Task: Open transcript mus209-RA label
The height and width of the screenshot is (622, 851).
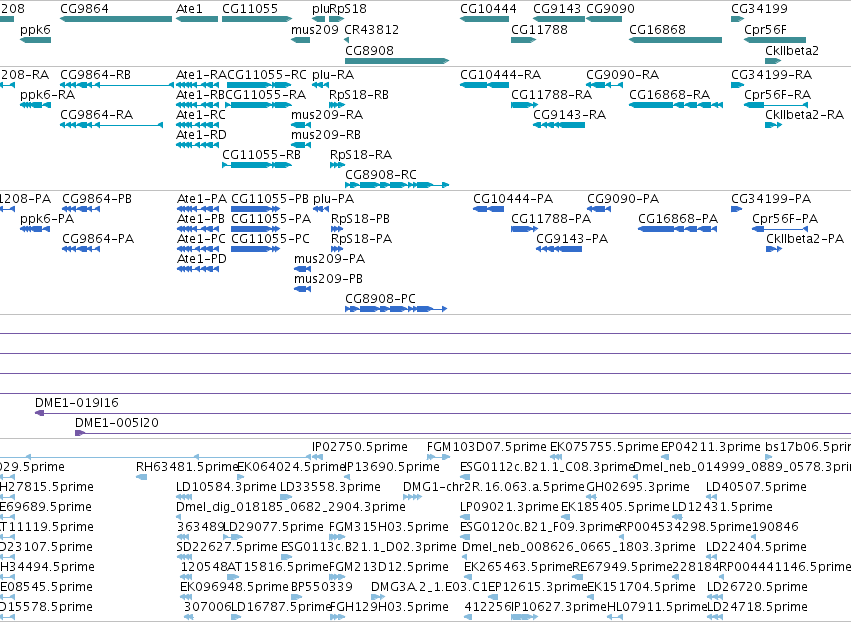Action: click(327, 115)
